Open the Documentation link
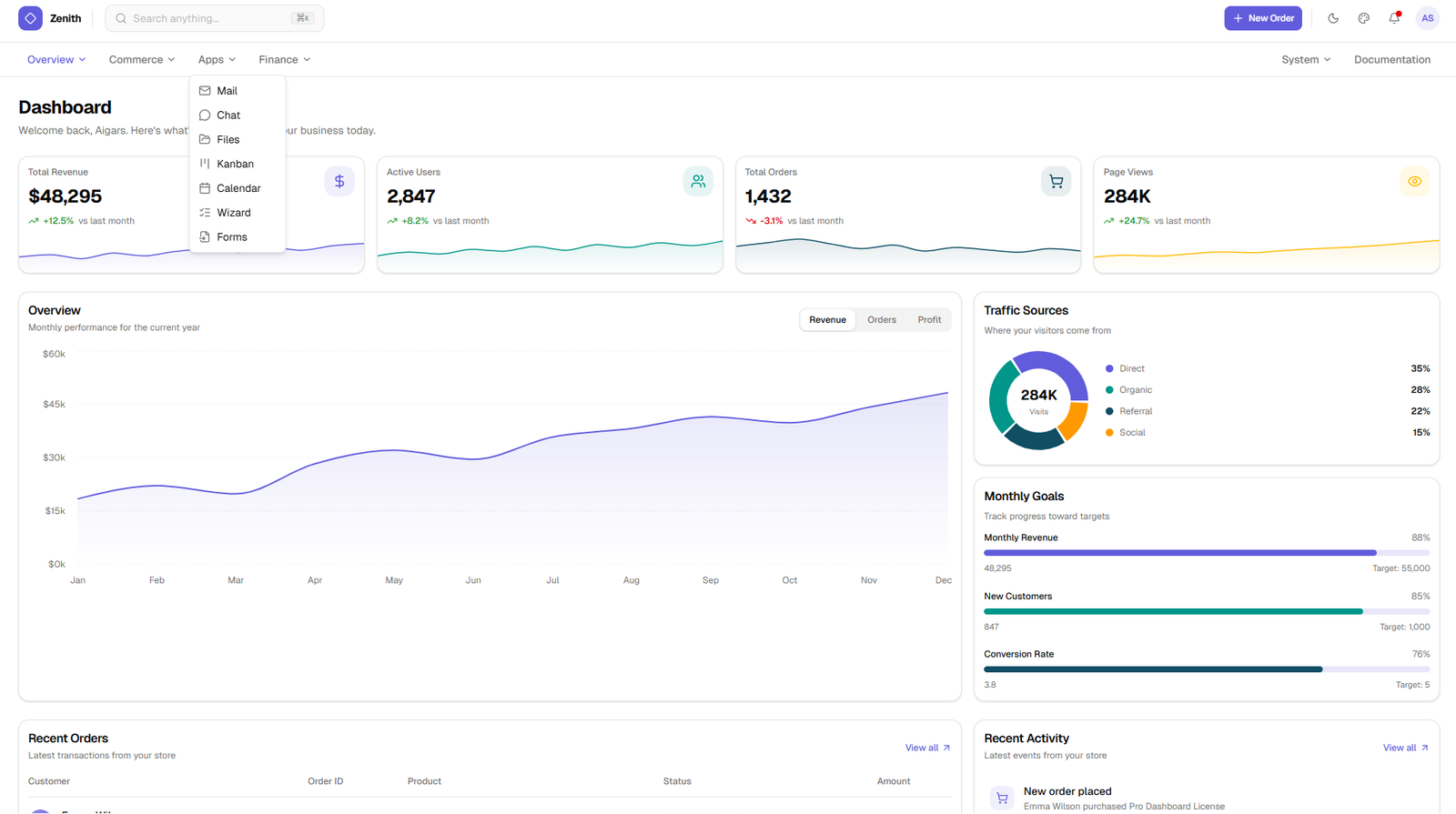The image size is (1456, 814). pos(1391,59)
